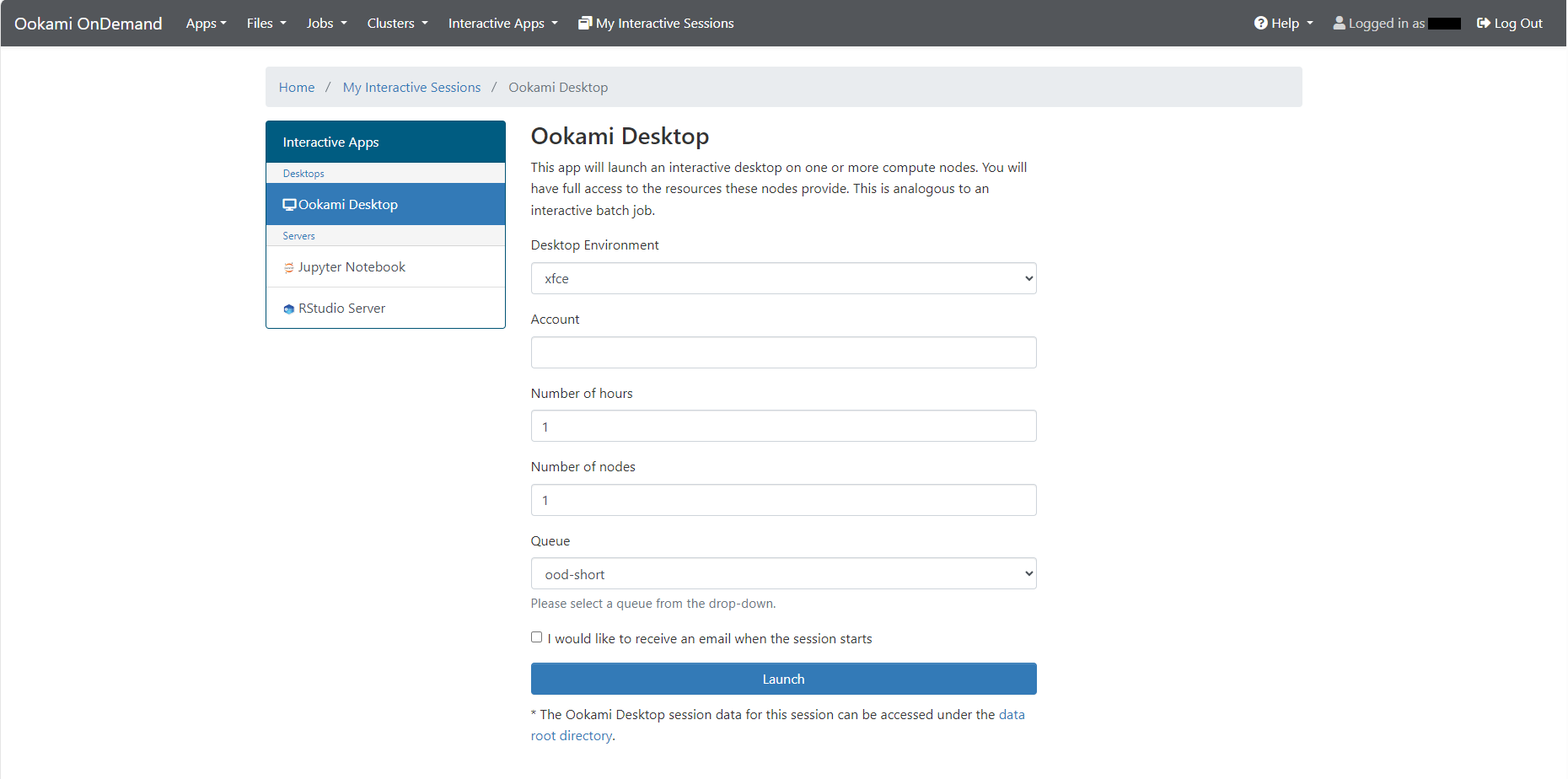
Task: Expand the Queue dropdown showing ood-short
Action: click(x=782, y=573)
